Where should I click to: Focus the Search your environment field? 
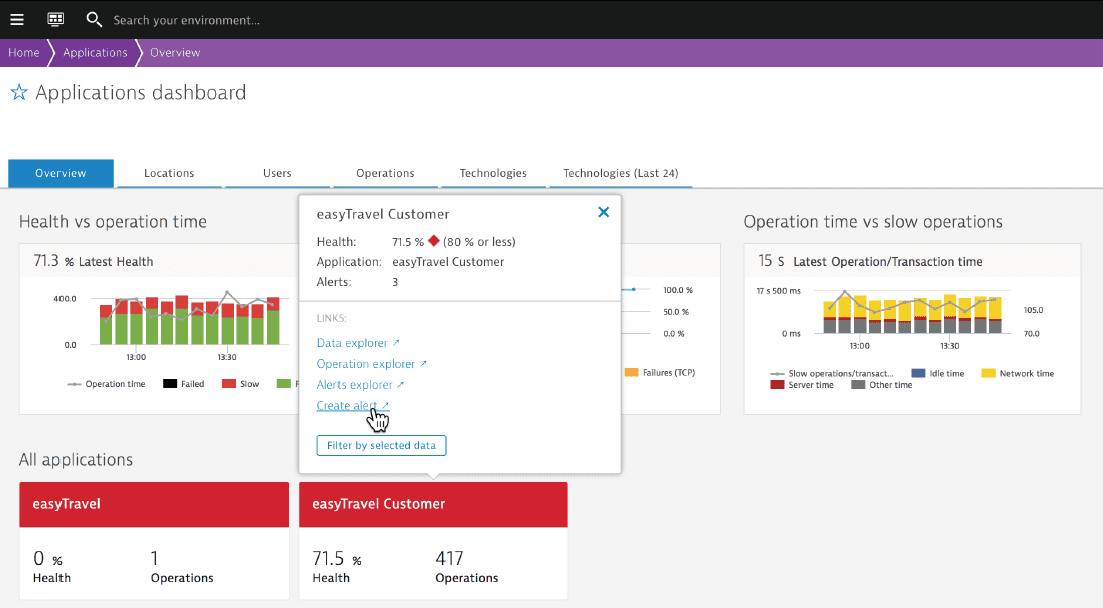[186, 20]
